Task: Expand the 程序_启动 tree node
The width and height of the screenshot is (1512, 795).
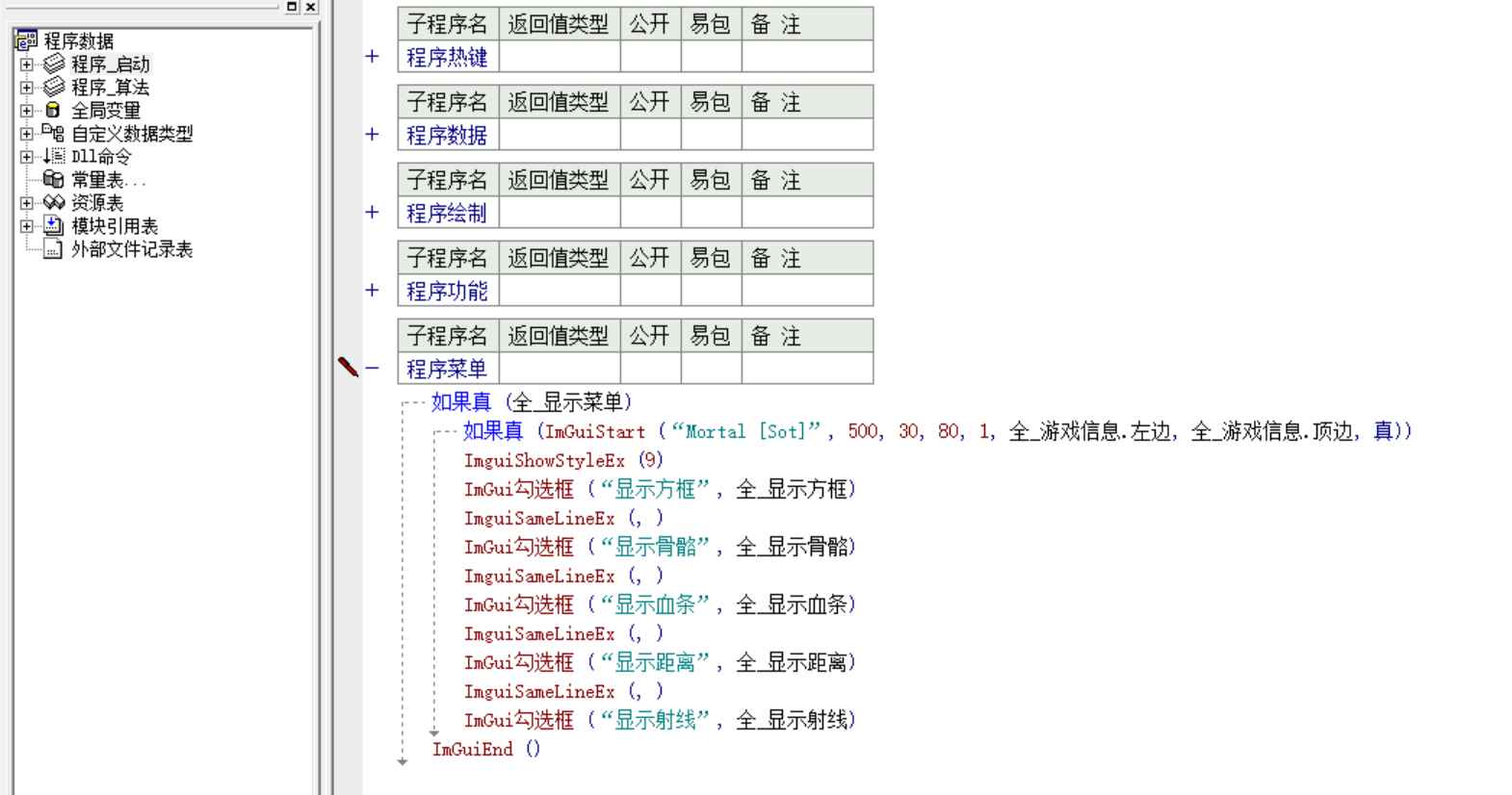Action: 27,64
